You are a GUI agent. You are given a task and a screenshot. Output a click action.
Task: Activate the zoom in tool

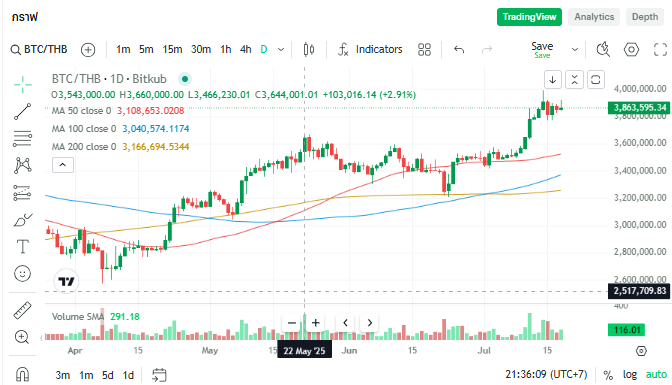22,337
